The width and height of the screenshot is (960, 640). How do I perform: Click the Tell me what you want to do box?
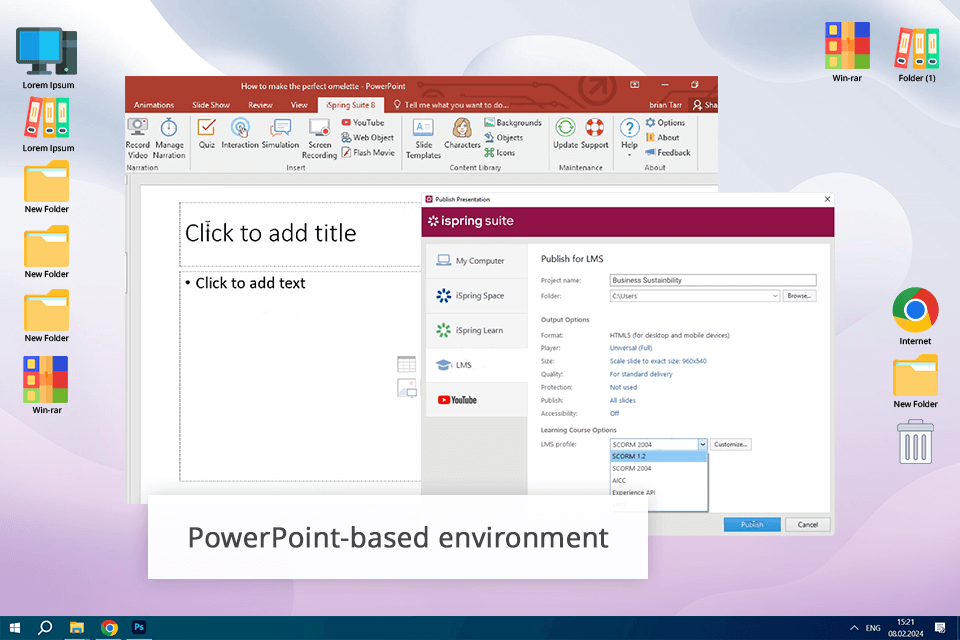451,105
